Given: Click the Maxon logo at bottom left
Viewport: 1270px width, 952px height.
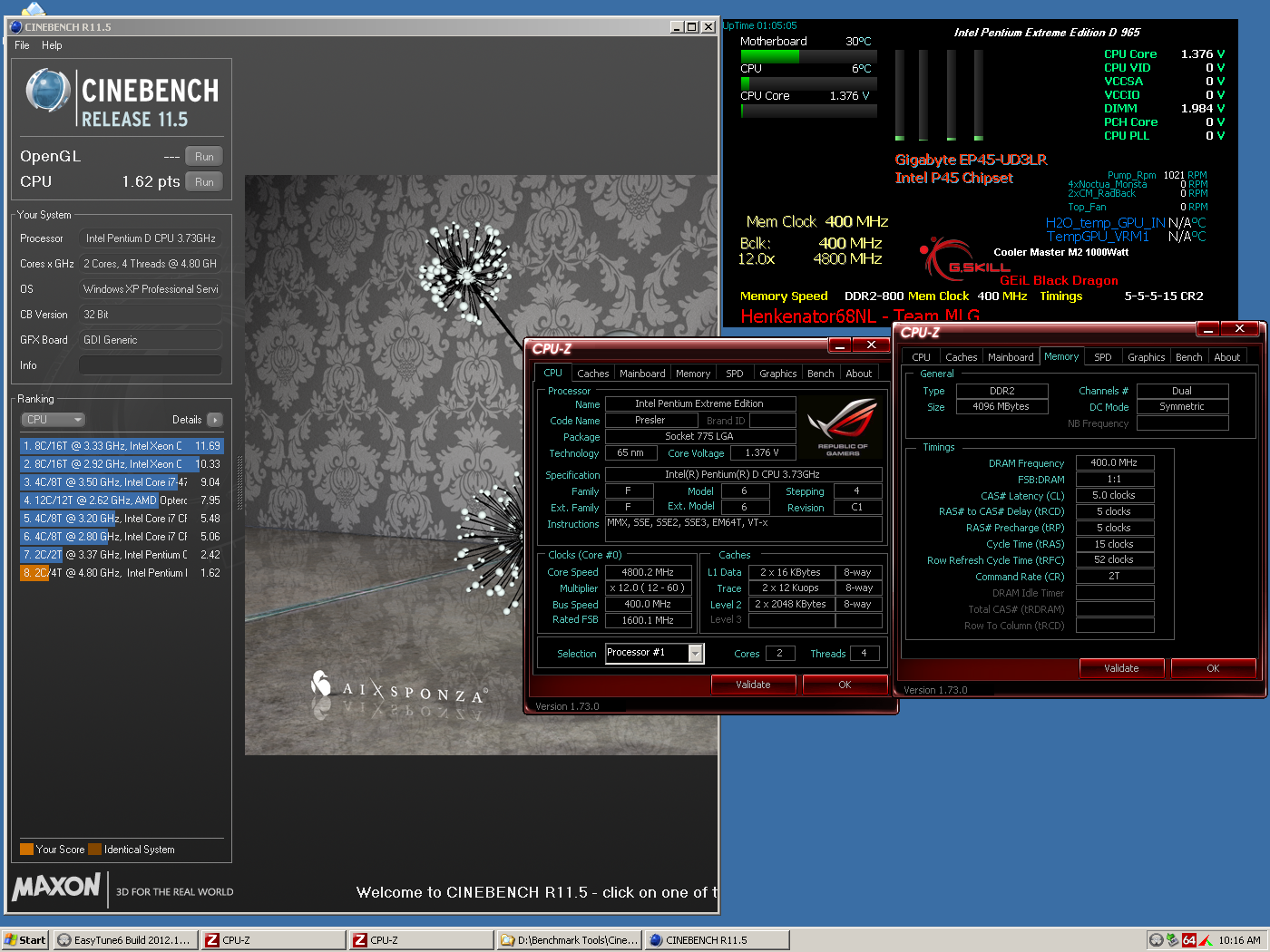Looking at the screenshot, I should [56, 887].
